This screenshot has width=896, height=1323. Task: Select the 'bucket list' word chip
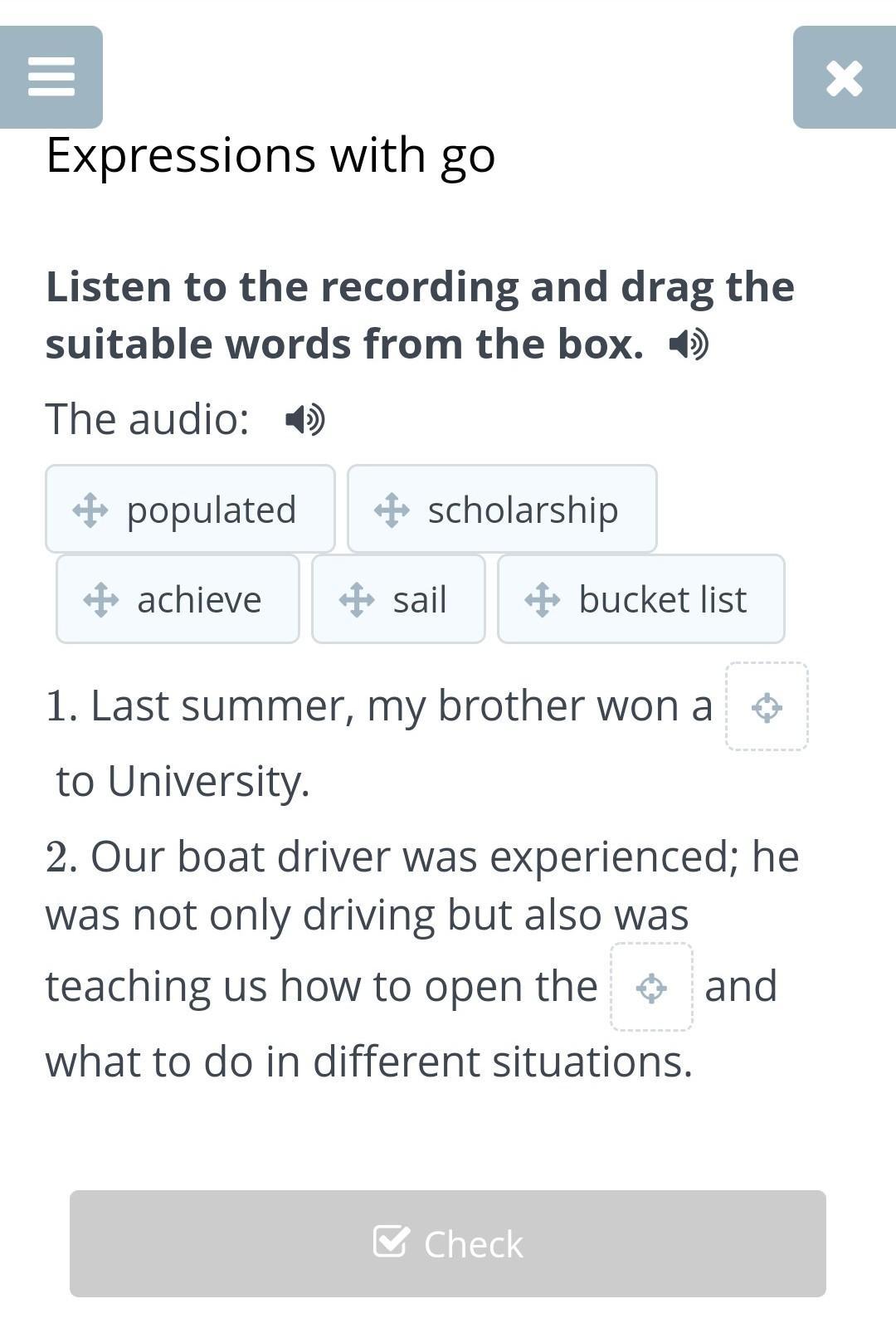point(662,599)
